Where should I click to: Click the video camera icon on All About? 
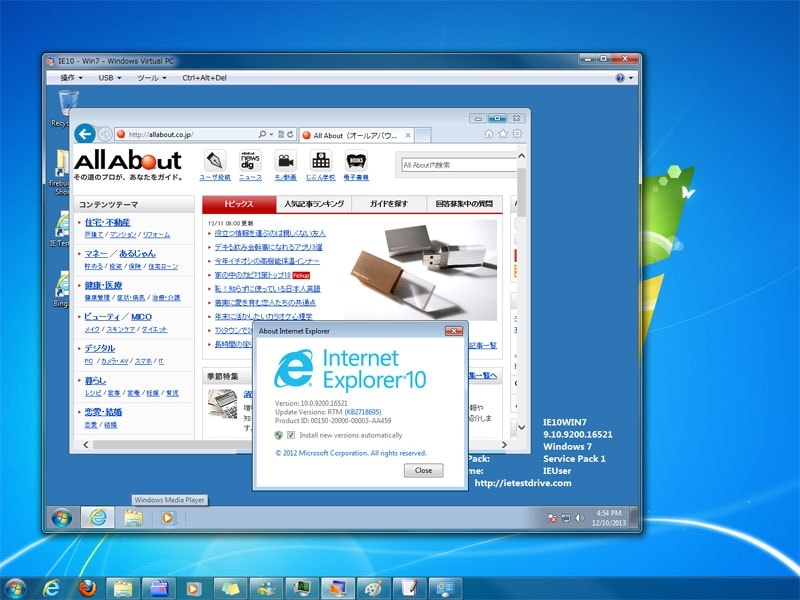pos(285,161)
